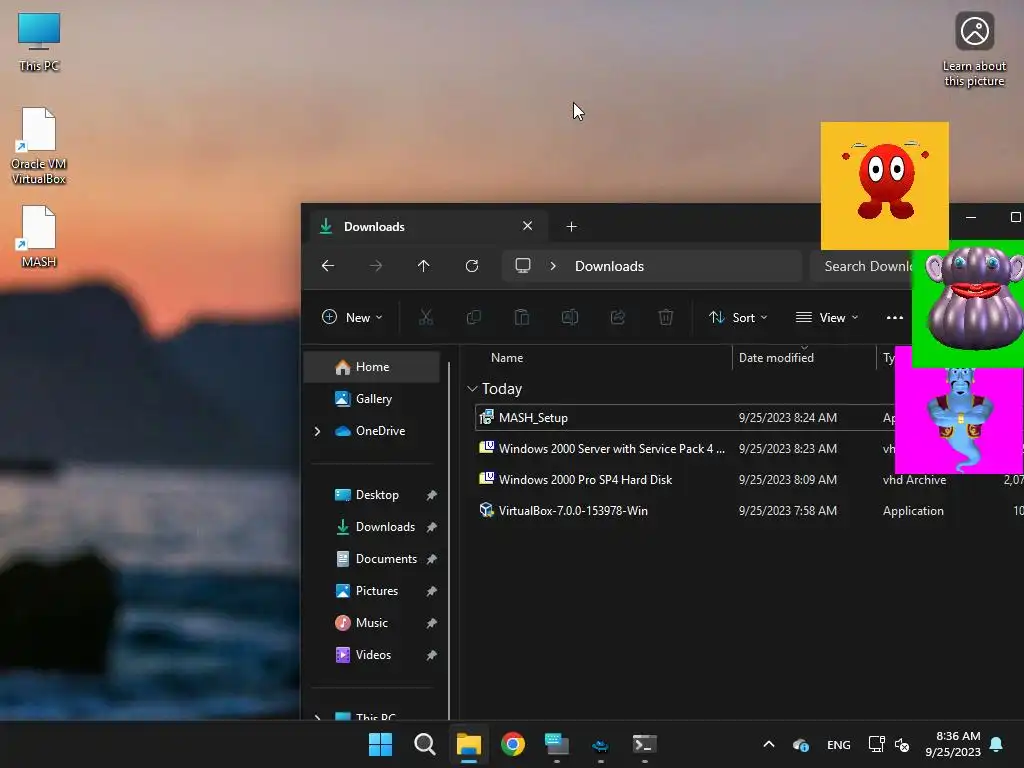Collapse the Today group

pos(472,389)
